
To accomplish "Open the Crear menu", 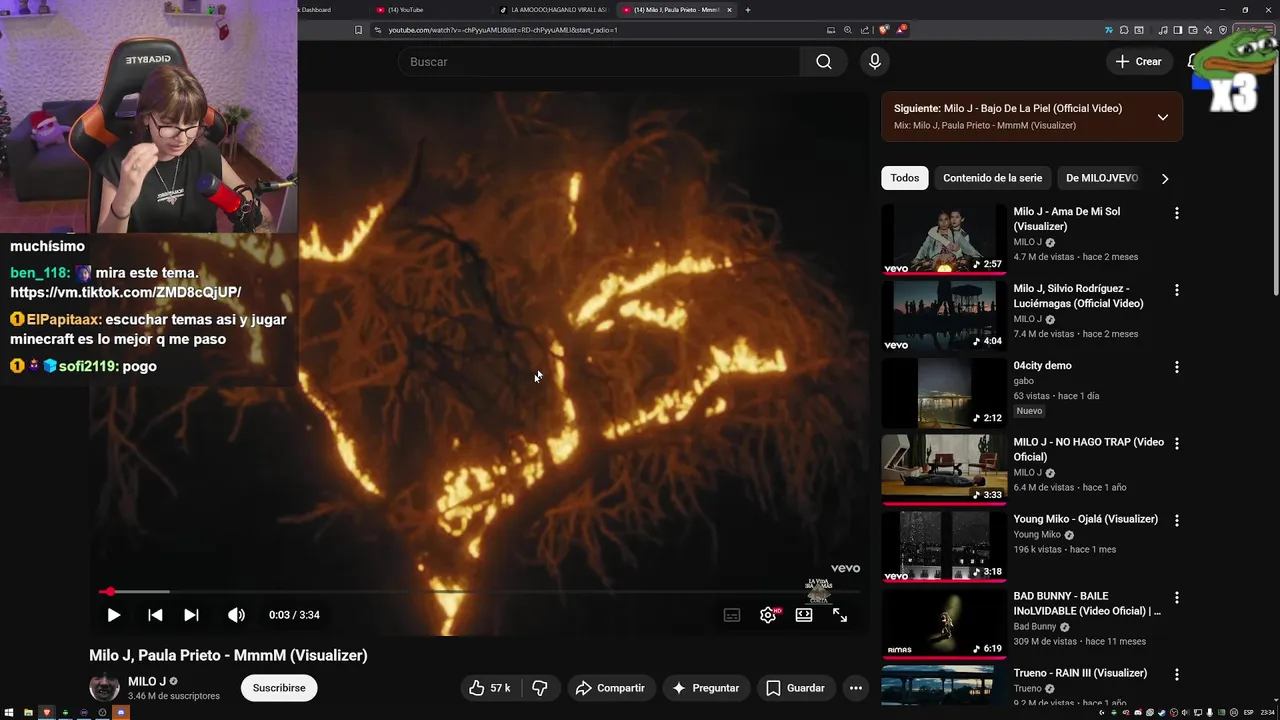I will 1138,62.
